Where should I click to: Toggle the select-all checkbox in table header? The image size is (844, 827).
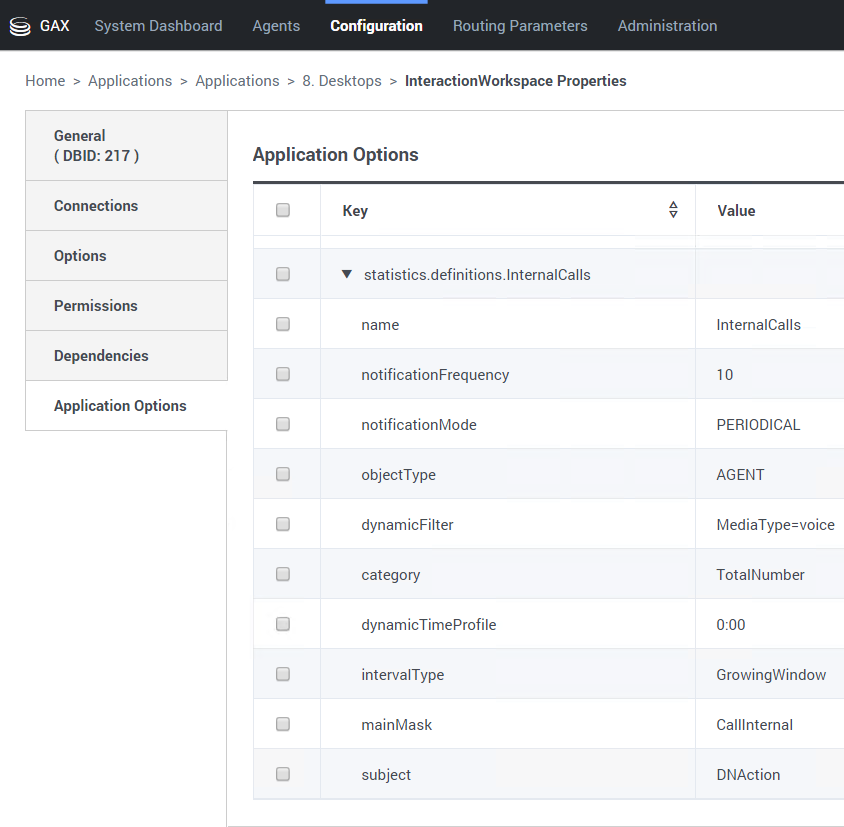(283, 210)
